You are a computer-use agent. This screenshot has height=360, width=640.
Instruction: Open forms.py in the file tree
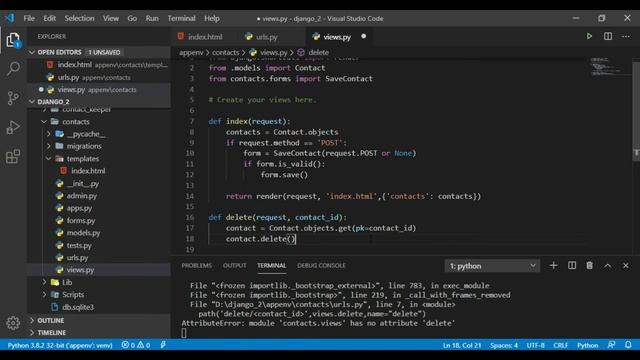(99, 220)
